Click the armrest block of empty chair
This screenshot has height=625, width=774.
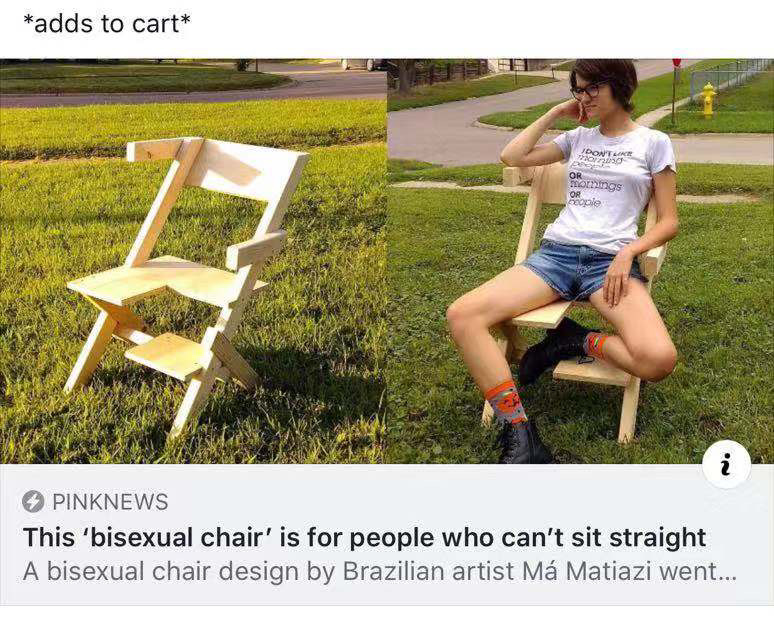pyautogui.click(x=255, y=250)
